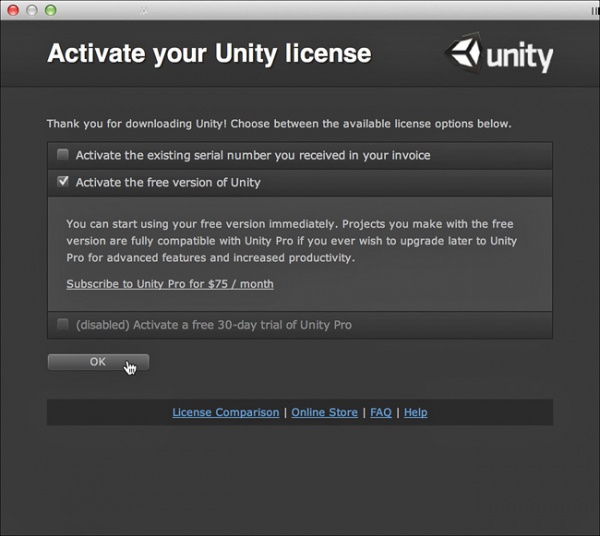600x536 pixels.
Task: Visit the Online Store link
Action: point(324,412)
